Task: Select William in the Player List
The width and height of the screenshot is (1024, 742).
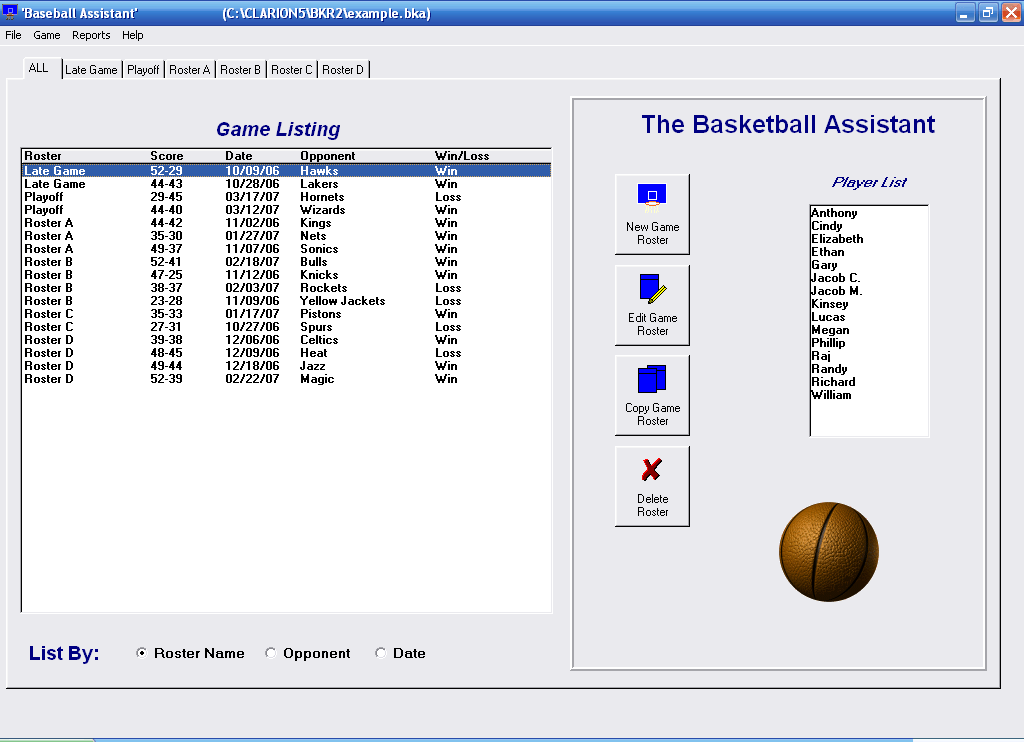Action: click(831, 395)
